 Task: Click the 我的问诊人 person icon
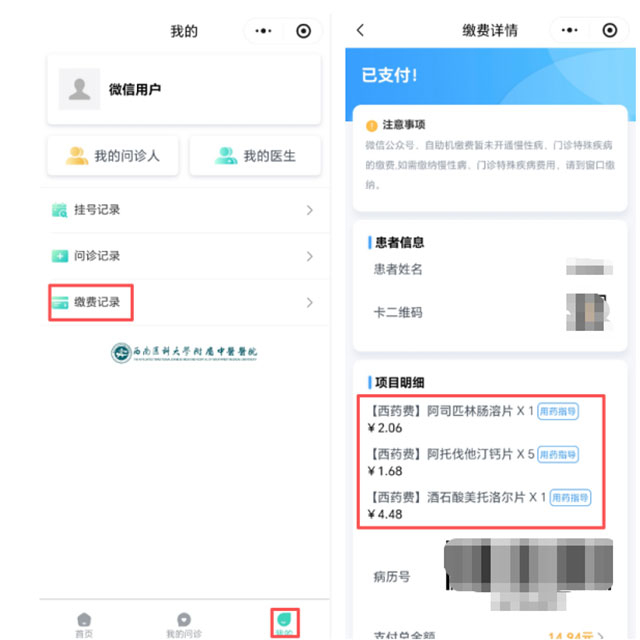tap(77, 156)
